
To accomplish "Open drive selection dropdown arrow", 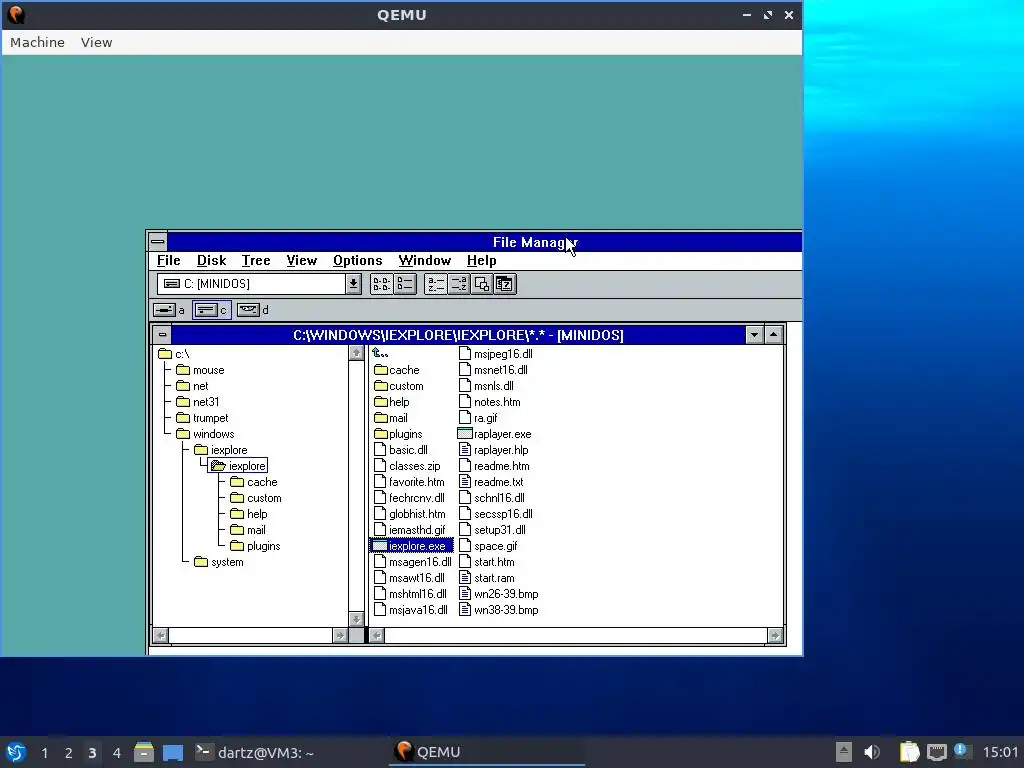I will (x=353, y=284).
